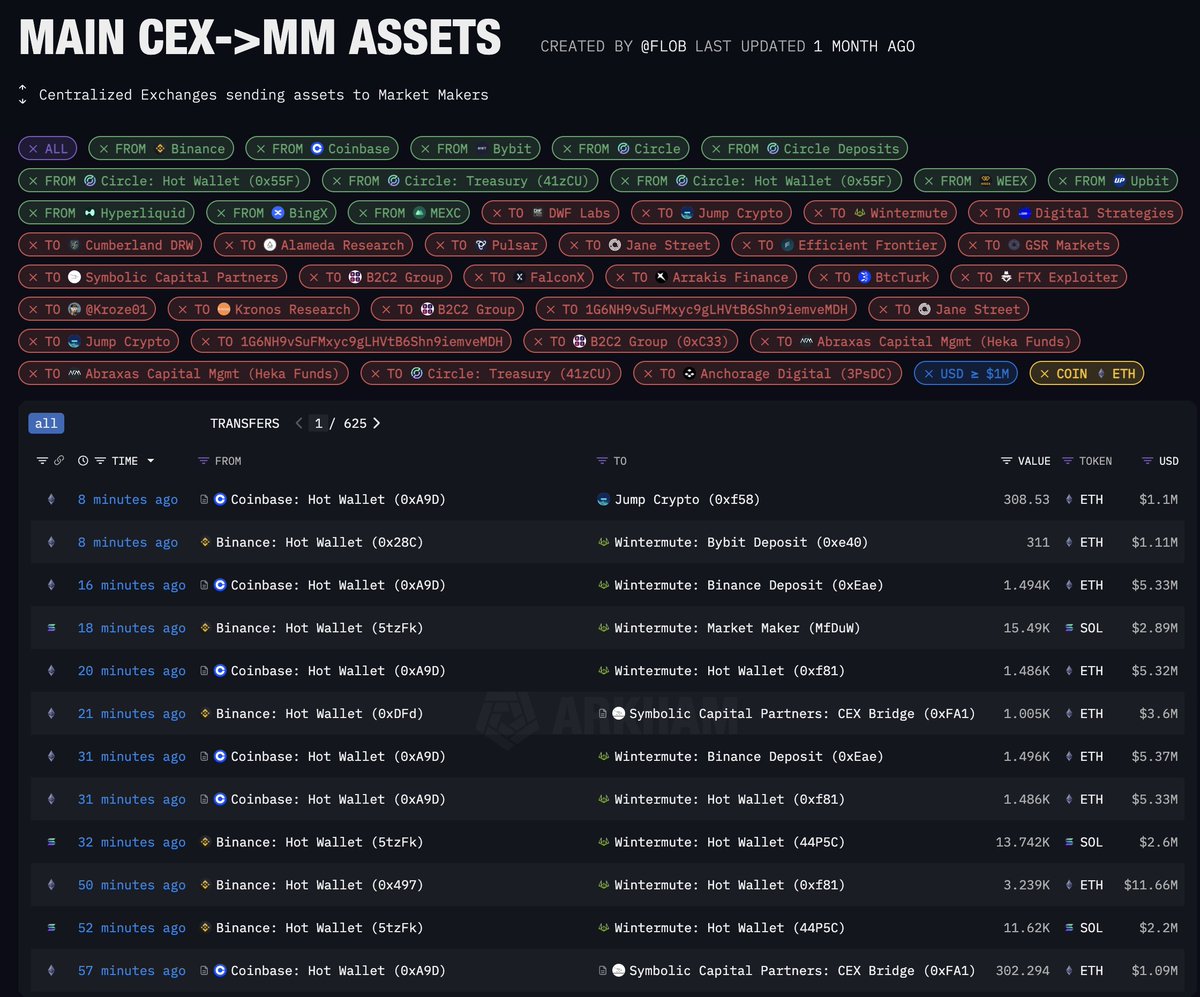Image resolution: width=1200 pixels, height=997 pixels.
Task: Toggle the ALL filter chip
Action: click(x=48, y=148)
